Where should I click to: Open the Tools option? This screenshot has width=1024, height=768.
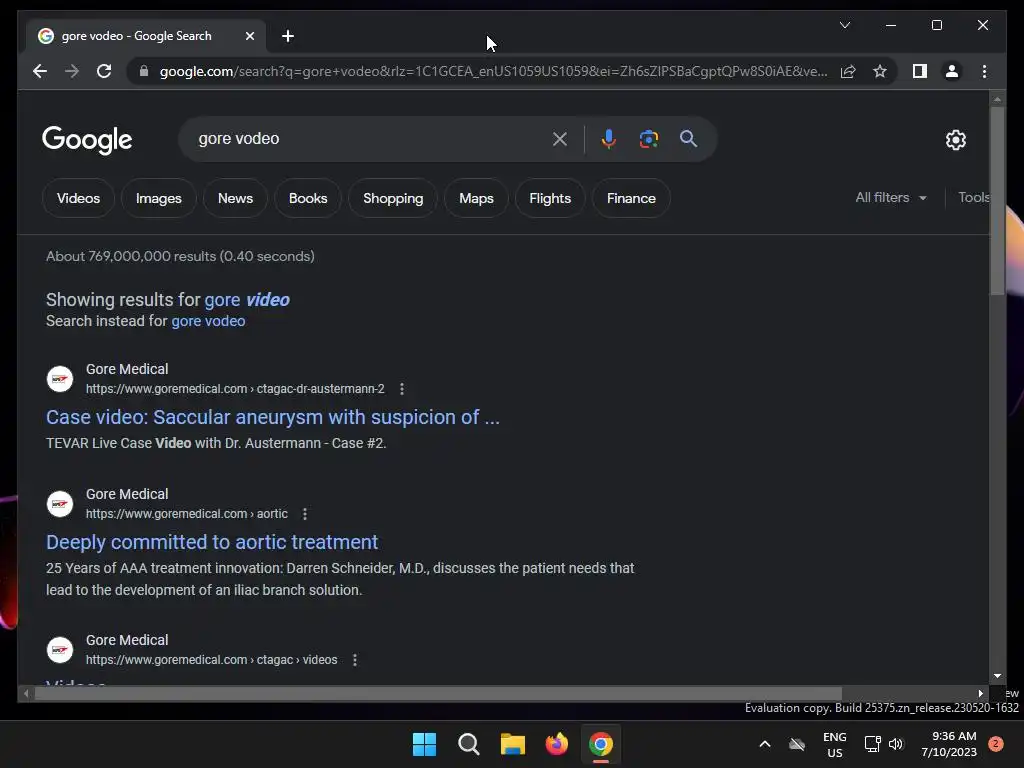point(974,197)
